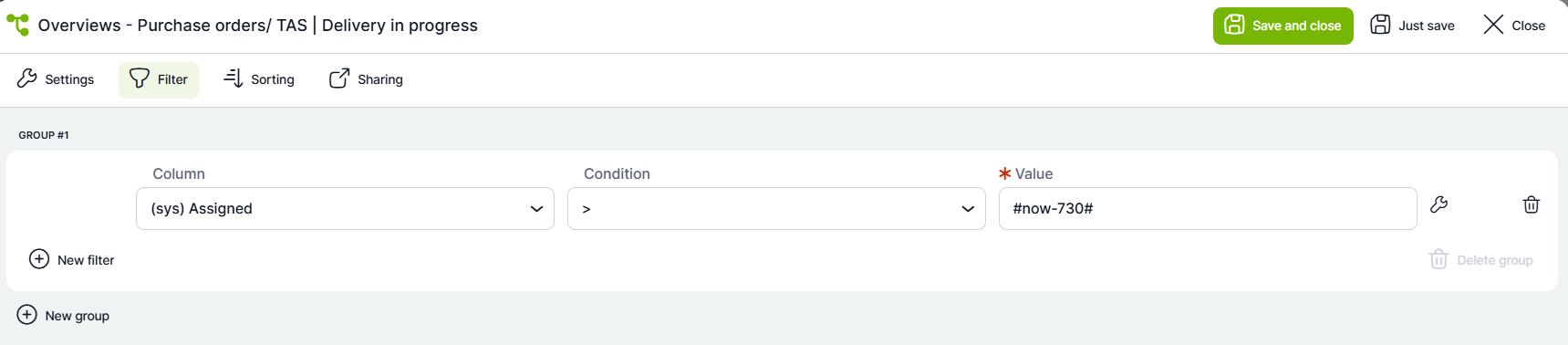
Task: Click the floppy disk icon on Just save
Action: [x=1381, y=25]
